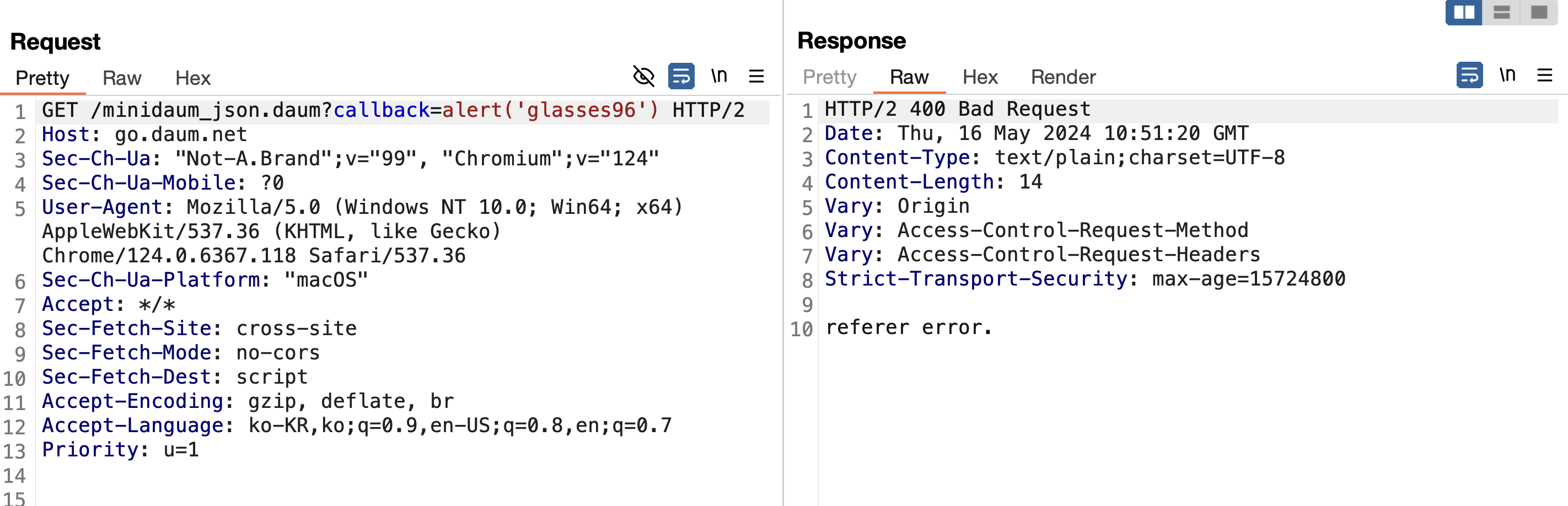1568x506 pixels.
Task: Select tabbed single-pane layout icon
Action: pyautogui.click(x=1539, y=12)
